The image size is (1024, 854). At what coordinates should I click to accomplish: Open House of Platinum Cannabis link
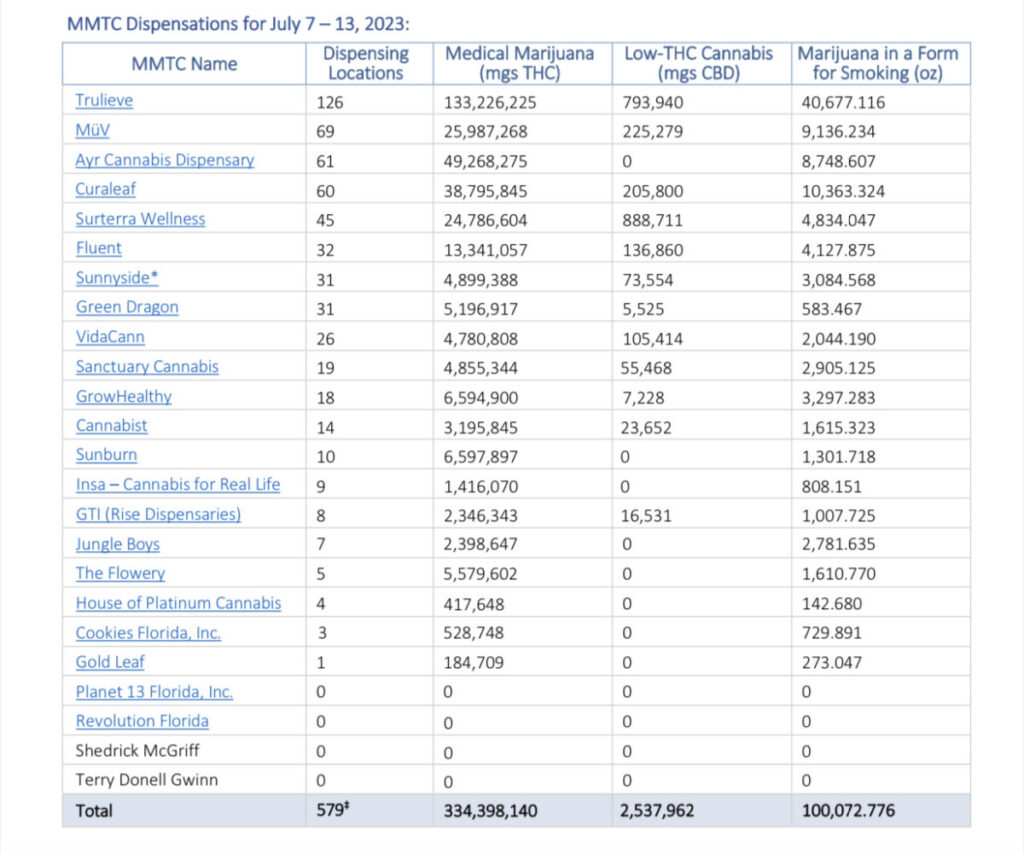(178, 603)
